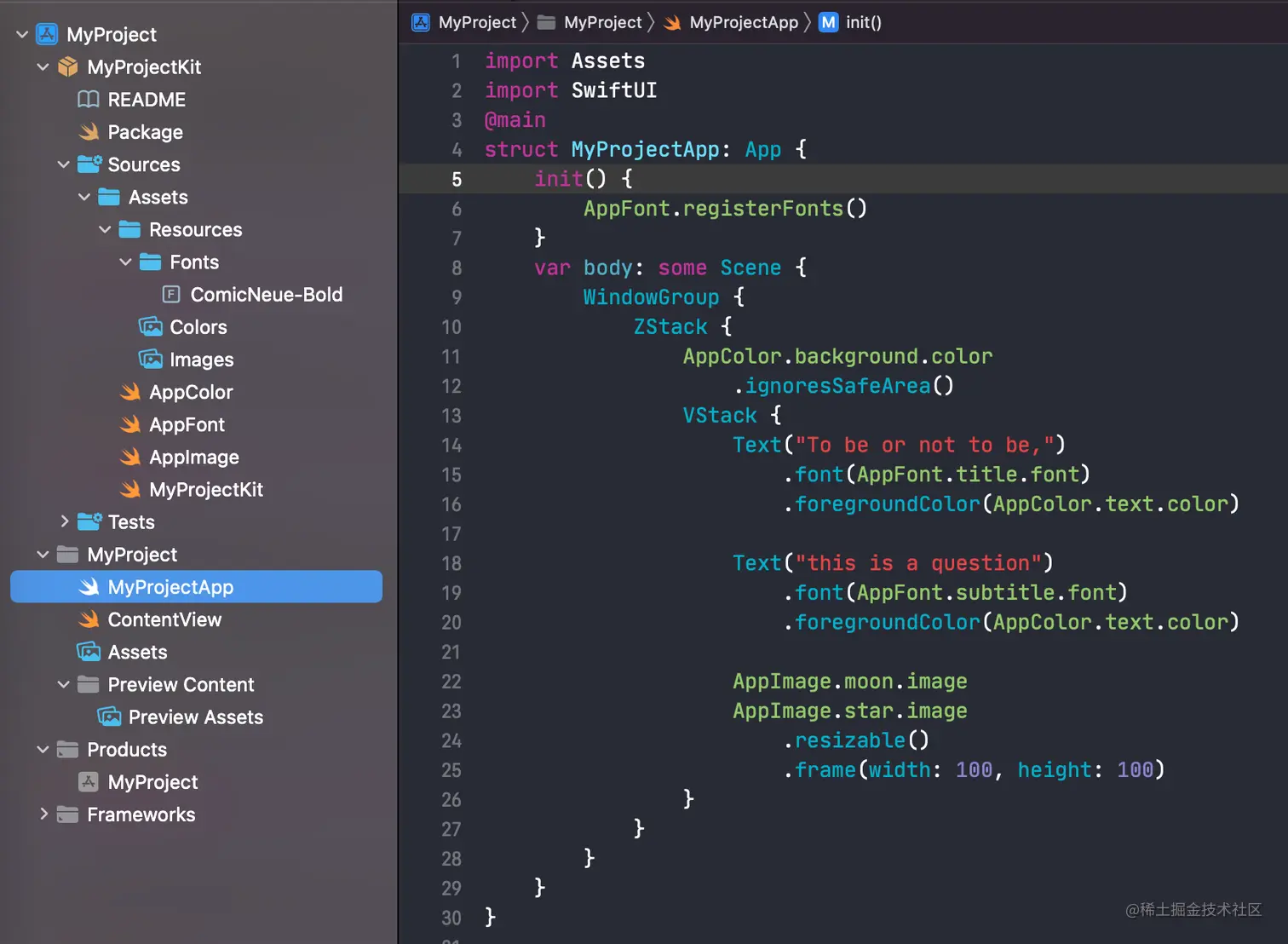
Task: Click the Products folder icon
Action: click(68, 749)
